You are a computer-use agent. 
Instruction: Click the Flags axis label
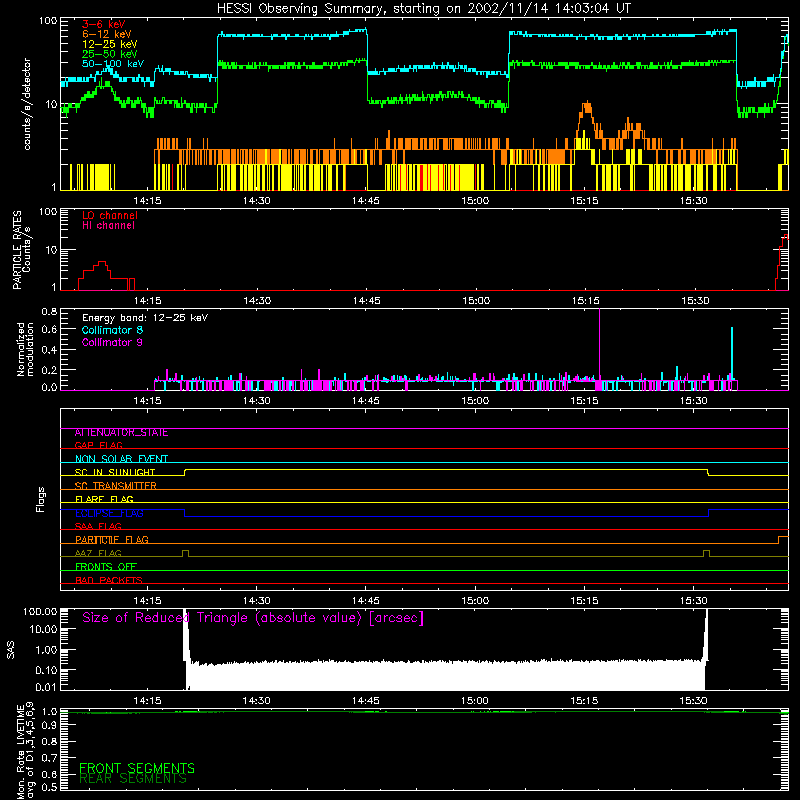[x=41, y=499]
